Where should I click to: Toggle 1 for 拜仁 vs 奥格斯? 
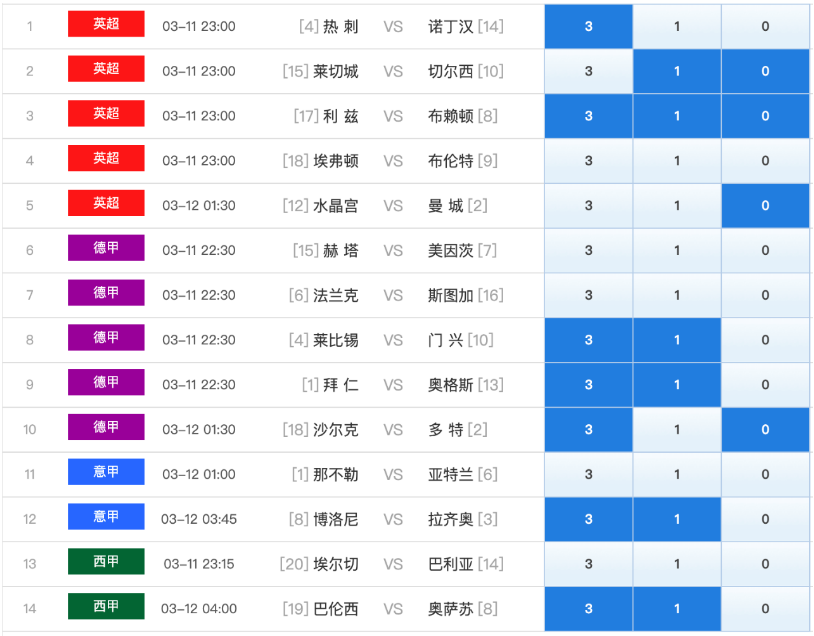pyautogui.click(x=677, y=385)
